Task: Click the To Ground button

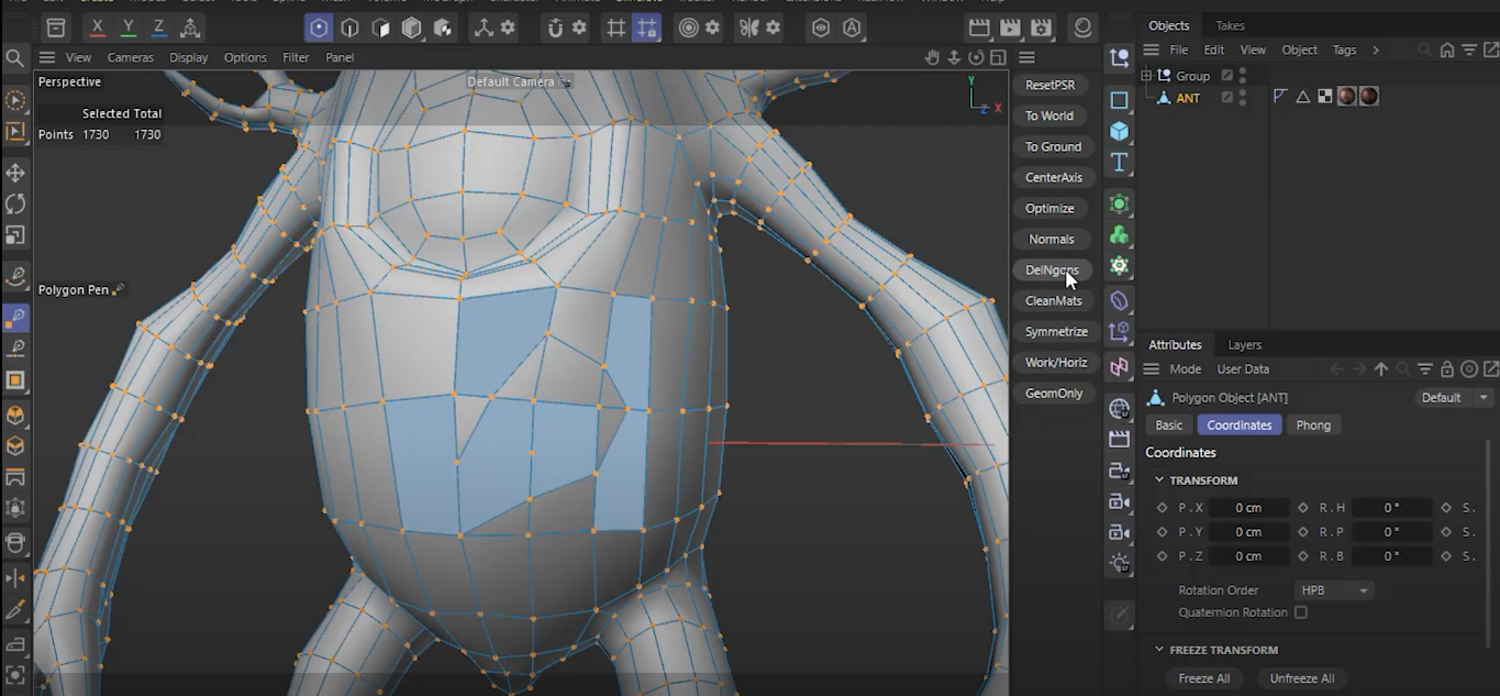Action: point(1053,147)
